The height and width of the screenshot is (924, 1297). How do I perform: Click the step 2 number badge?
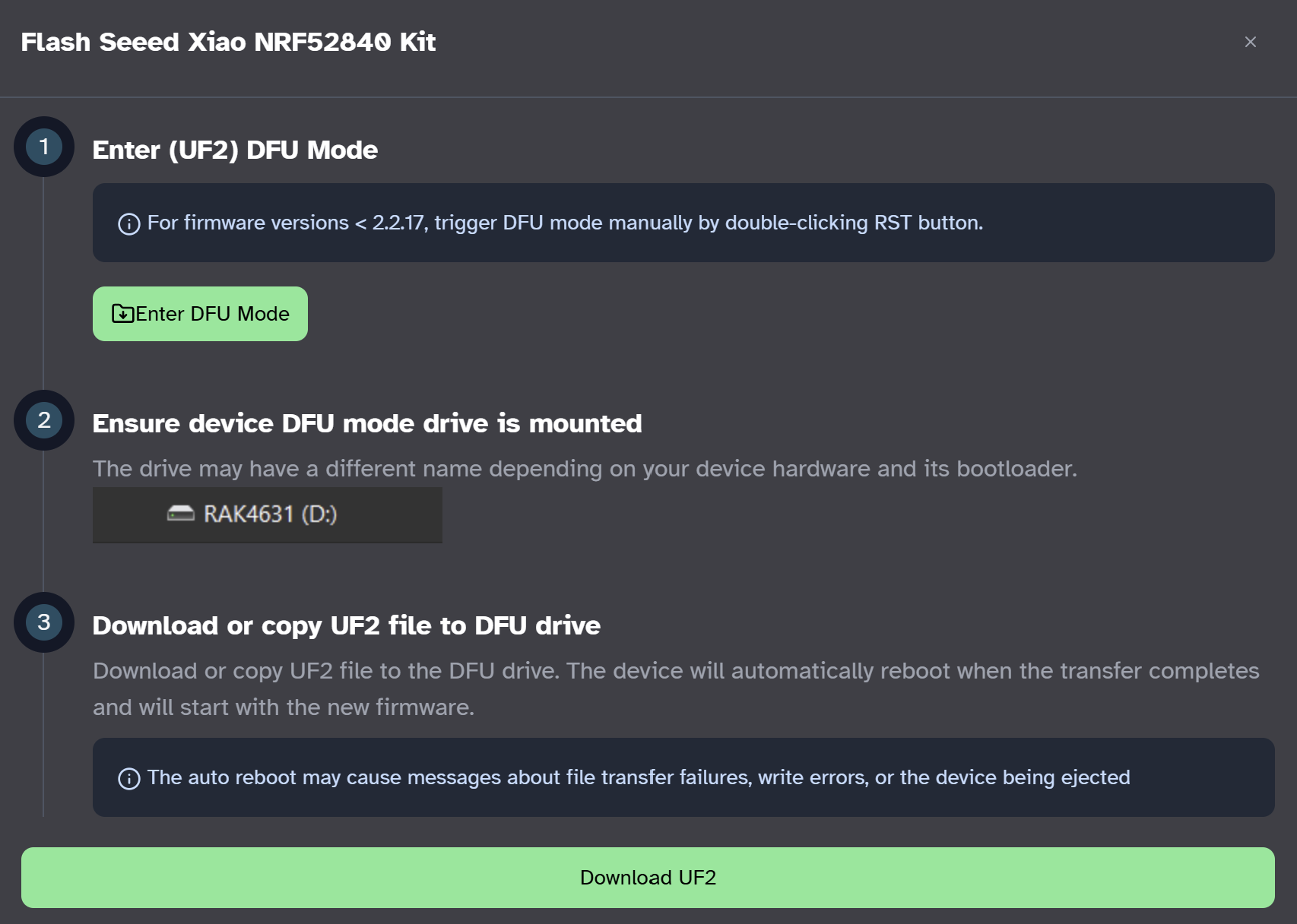click(x=44, y=420)
